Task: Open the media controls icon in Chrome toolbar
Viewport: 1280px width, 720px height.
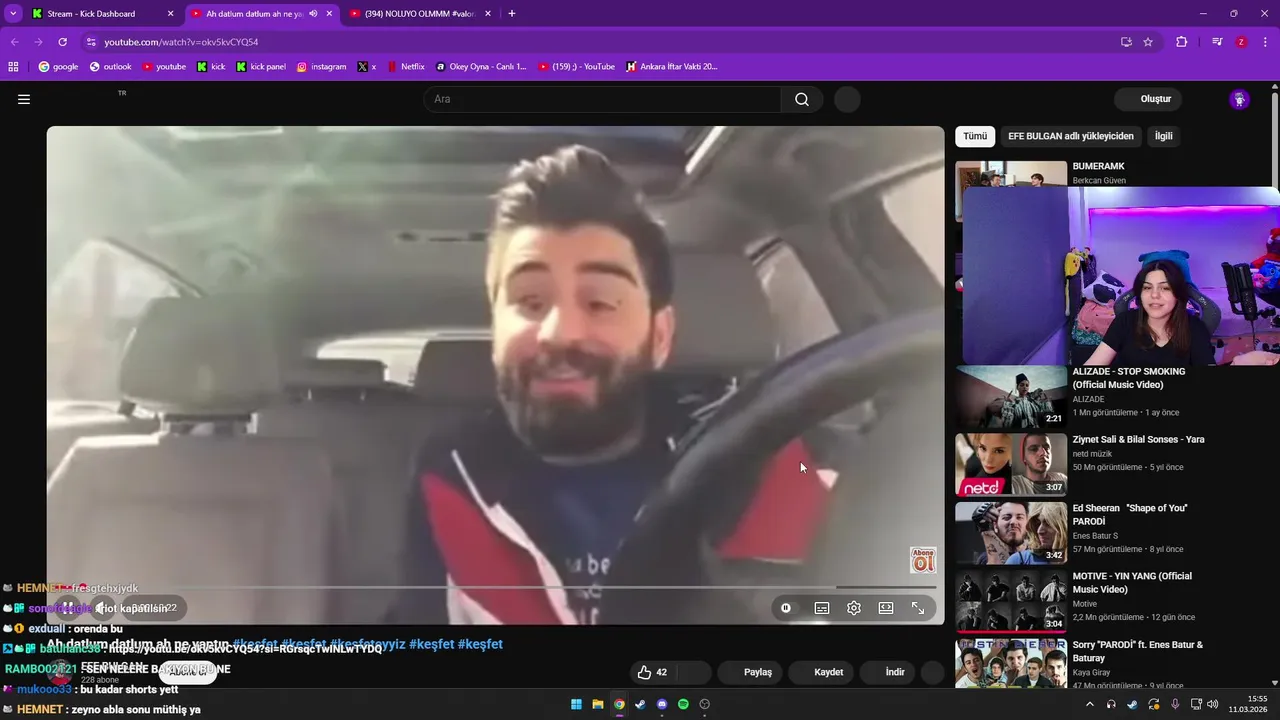Action: point(1217,42)
